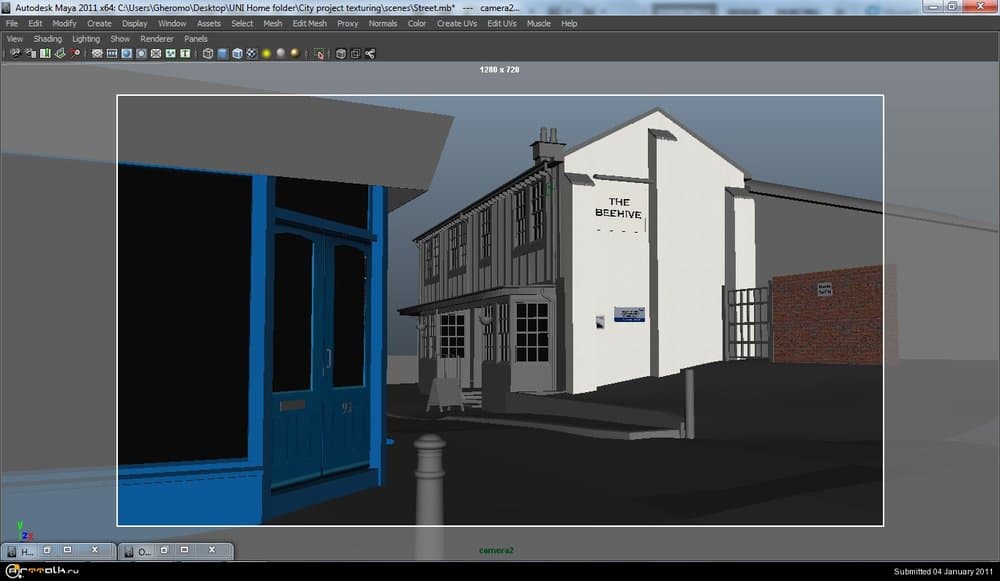Open the panel Renderer menu
This screenshot has height=581, width=1000.
click(157, 39)
